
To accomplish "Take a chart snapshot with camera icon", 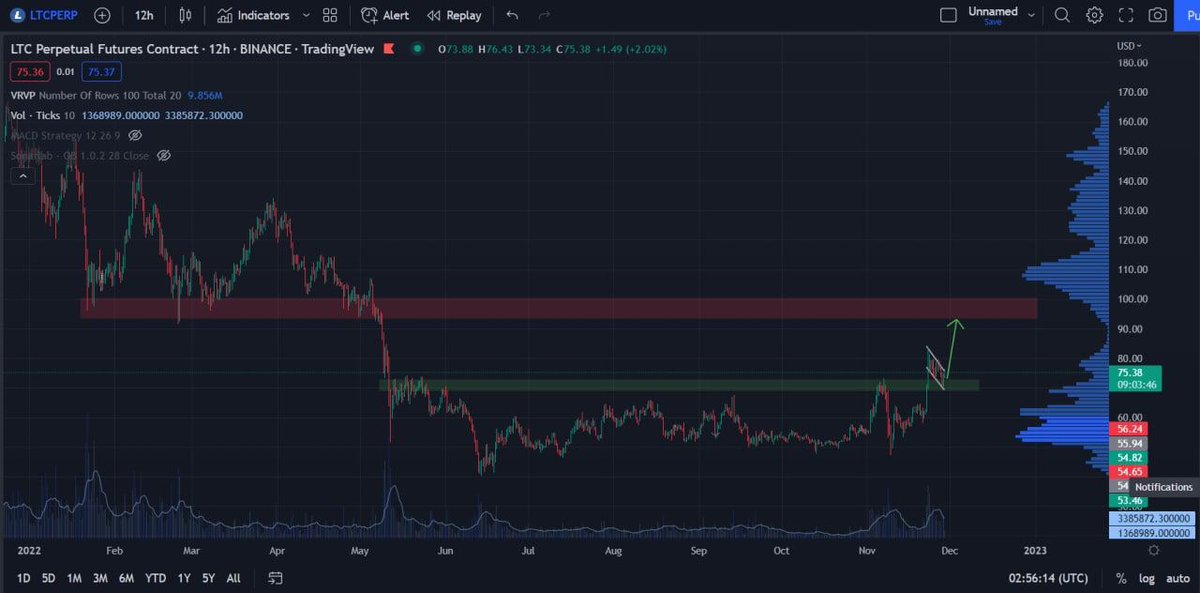I will click(1157, 15).
